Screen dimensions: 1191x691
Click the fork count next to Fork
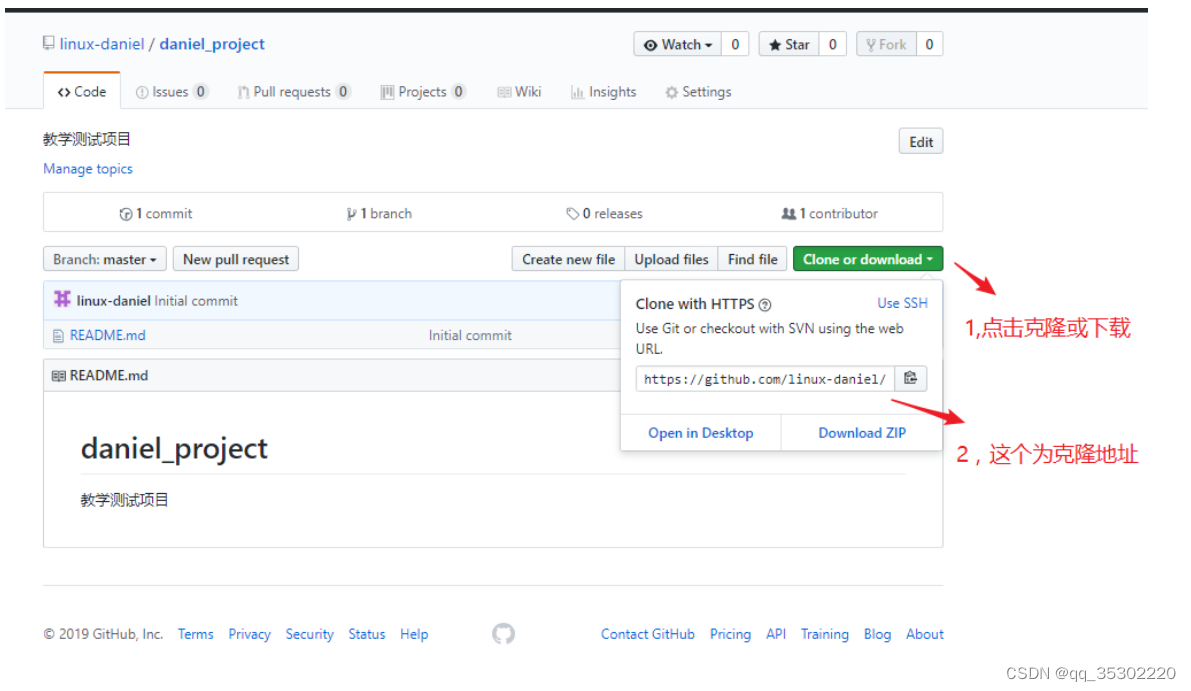pyautogui.click(x=930, y=45)
